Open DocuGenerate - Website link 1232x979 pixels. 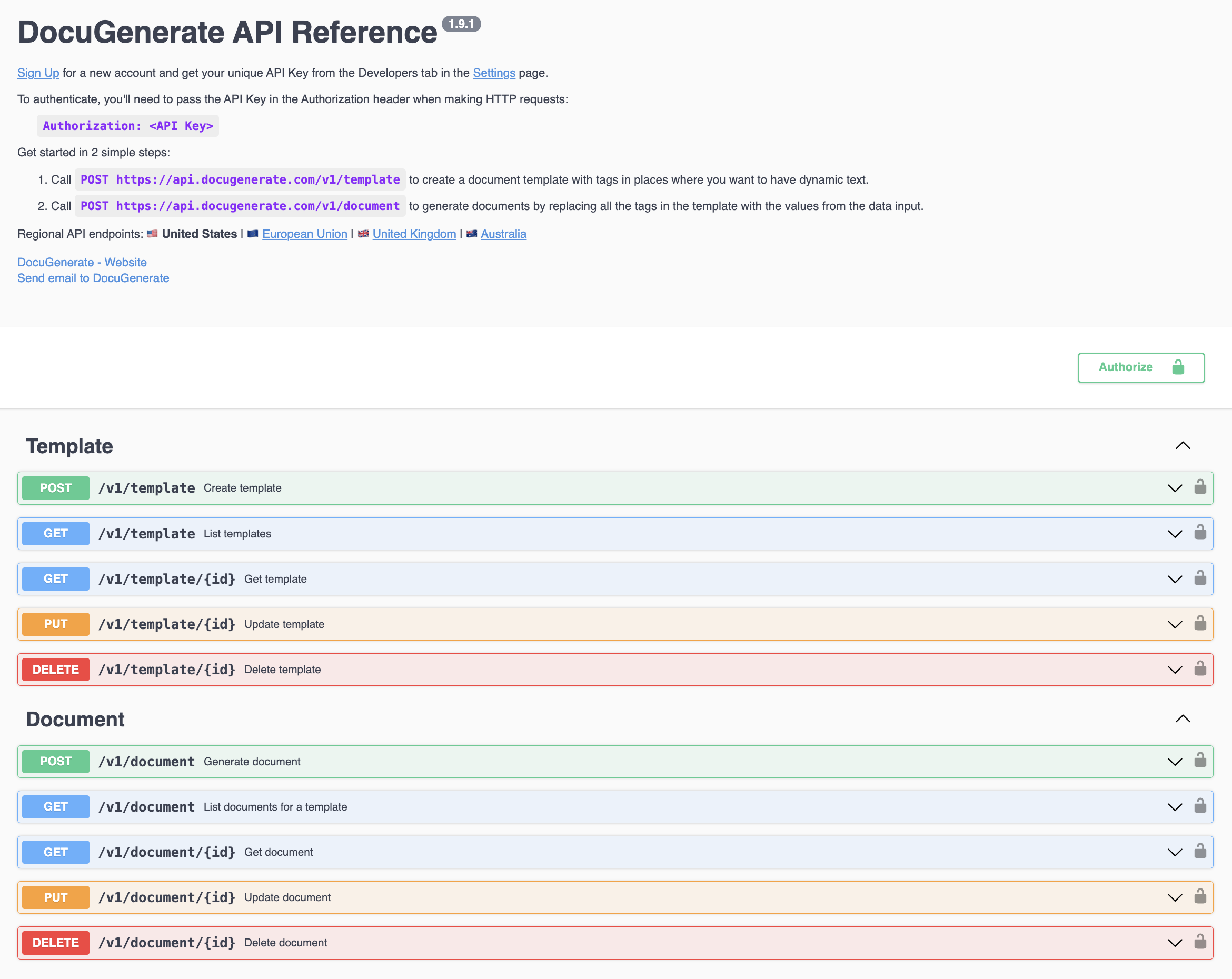tap(82, 262)
